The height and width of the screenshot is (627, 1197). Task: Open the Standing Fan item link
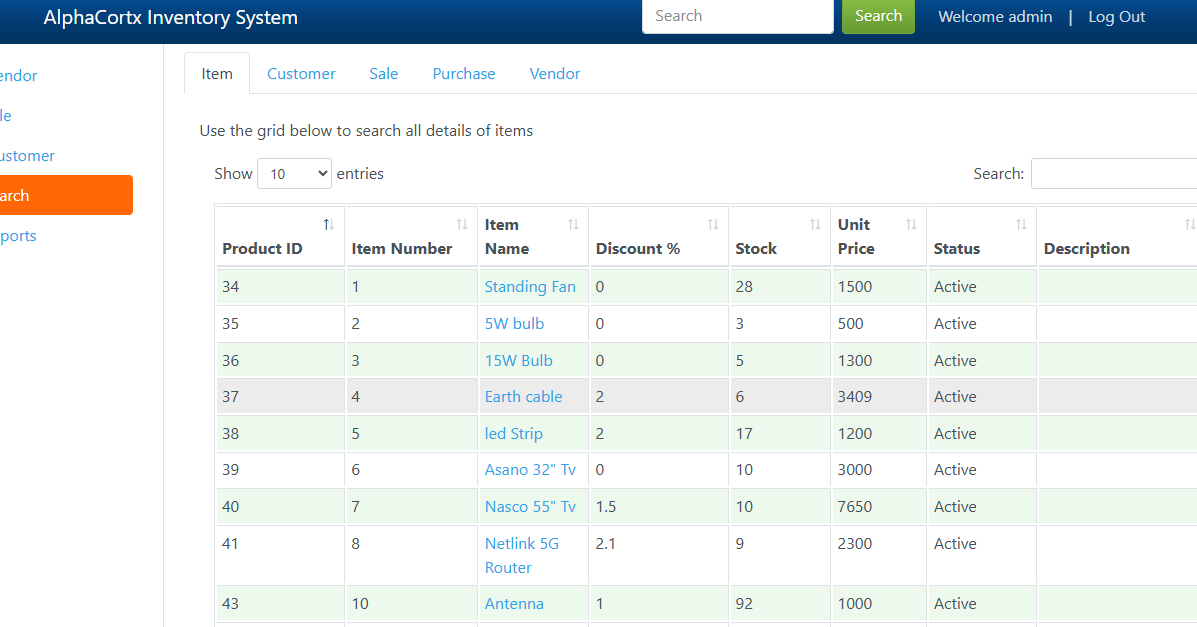pos(530,286)
